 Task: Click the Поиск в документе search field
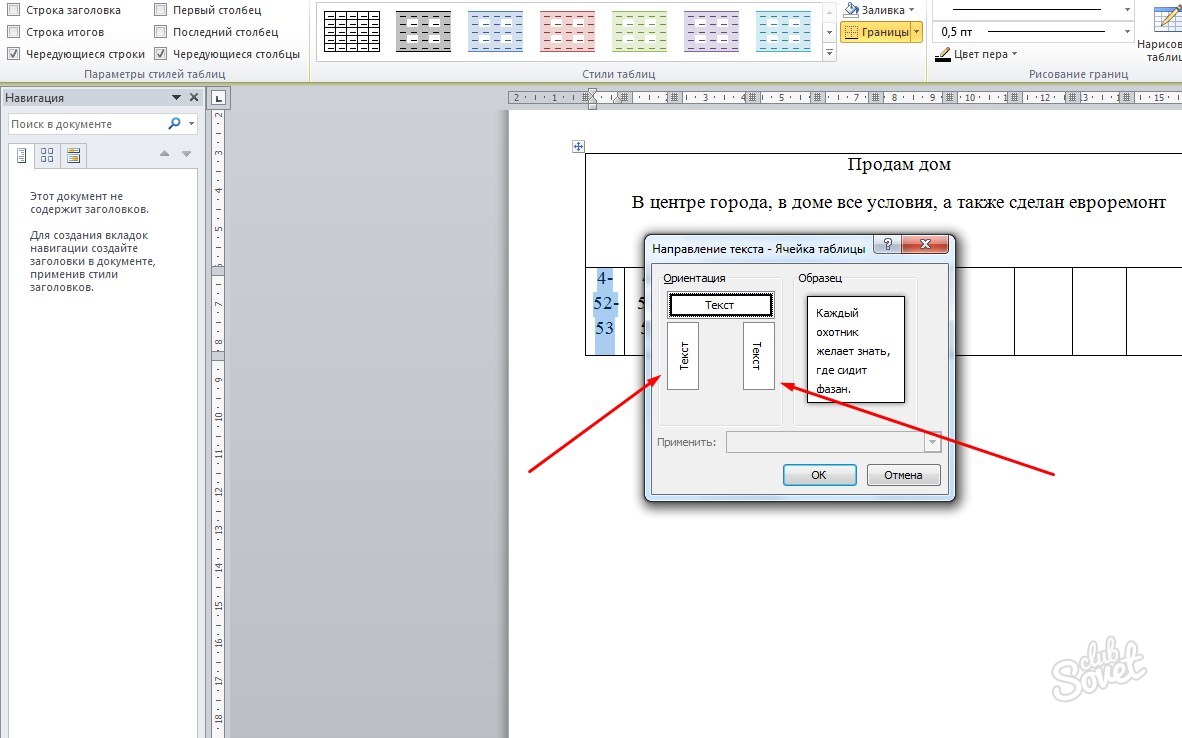[87, 124]
